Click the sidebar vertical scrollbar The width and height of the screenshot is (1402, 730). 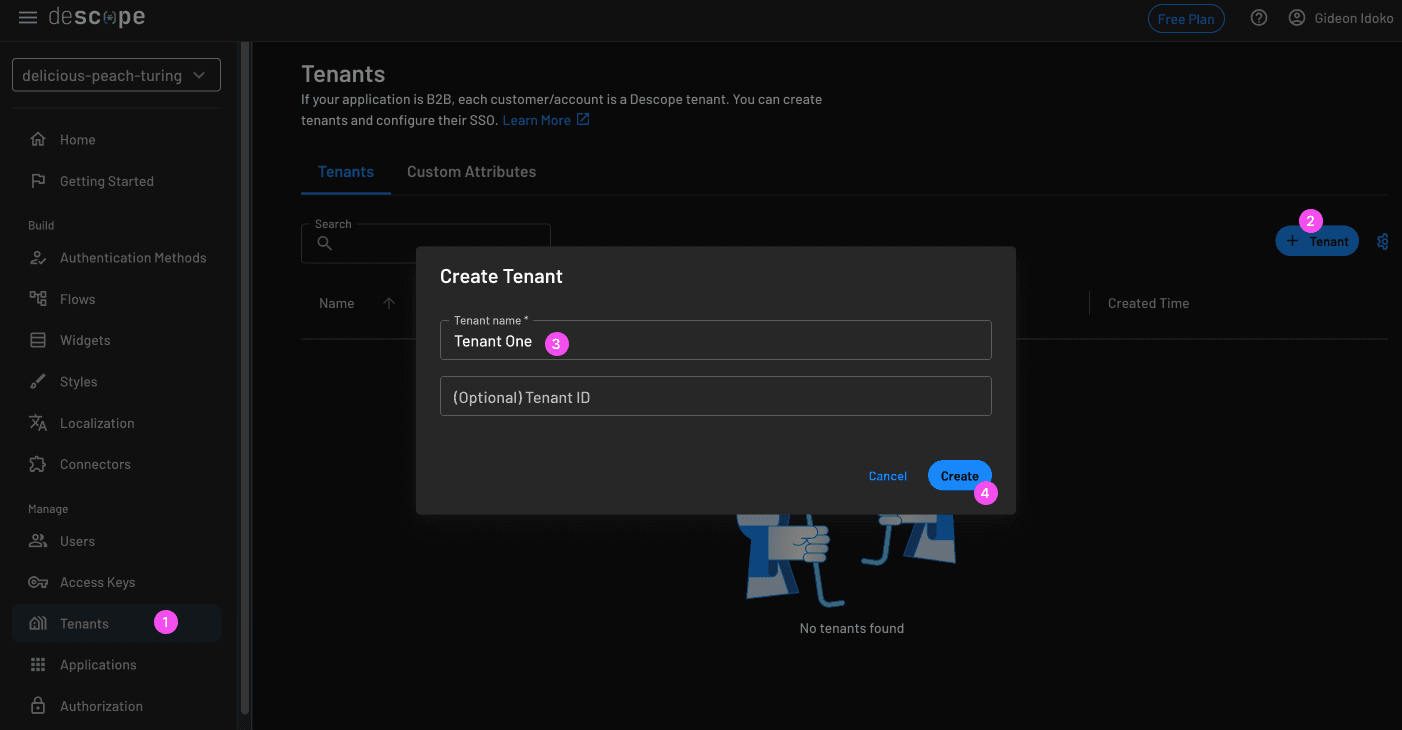(x=245, y=378)
